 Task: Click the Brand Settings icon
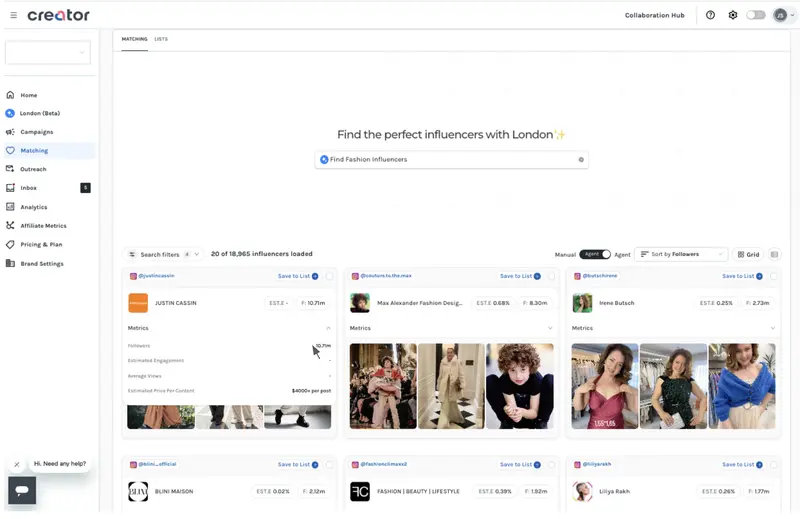[10, 263]
